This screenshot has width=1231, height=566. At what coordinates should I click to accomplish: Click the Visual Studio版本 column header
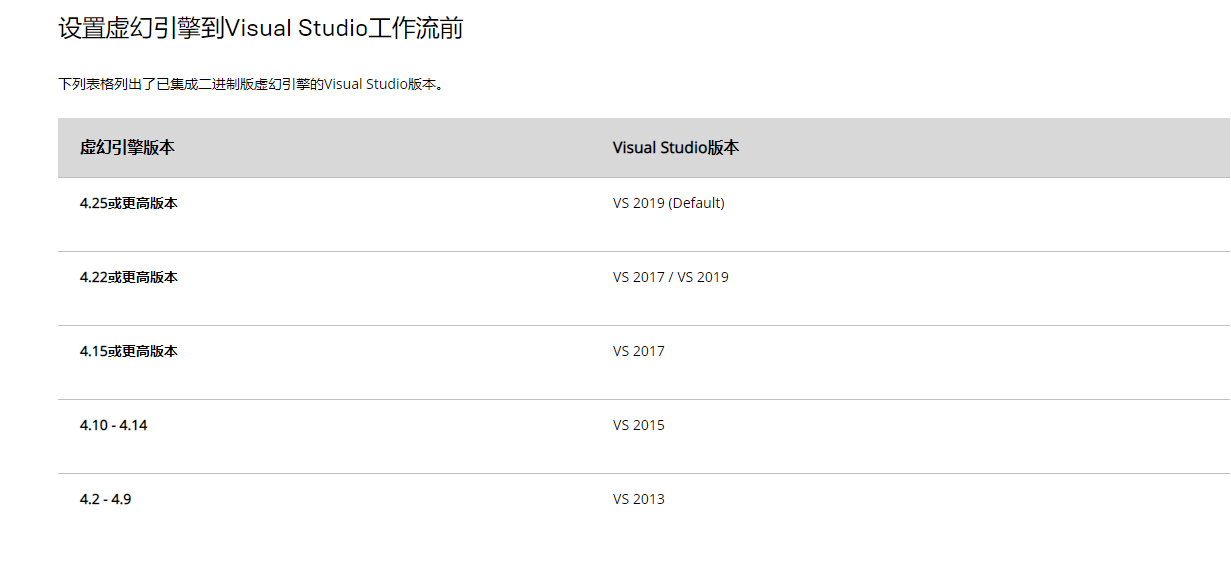coord(676,148)
